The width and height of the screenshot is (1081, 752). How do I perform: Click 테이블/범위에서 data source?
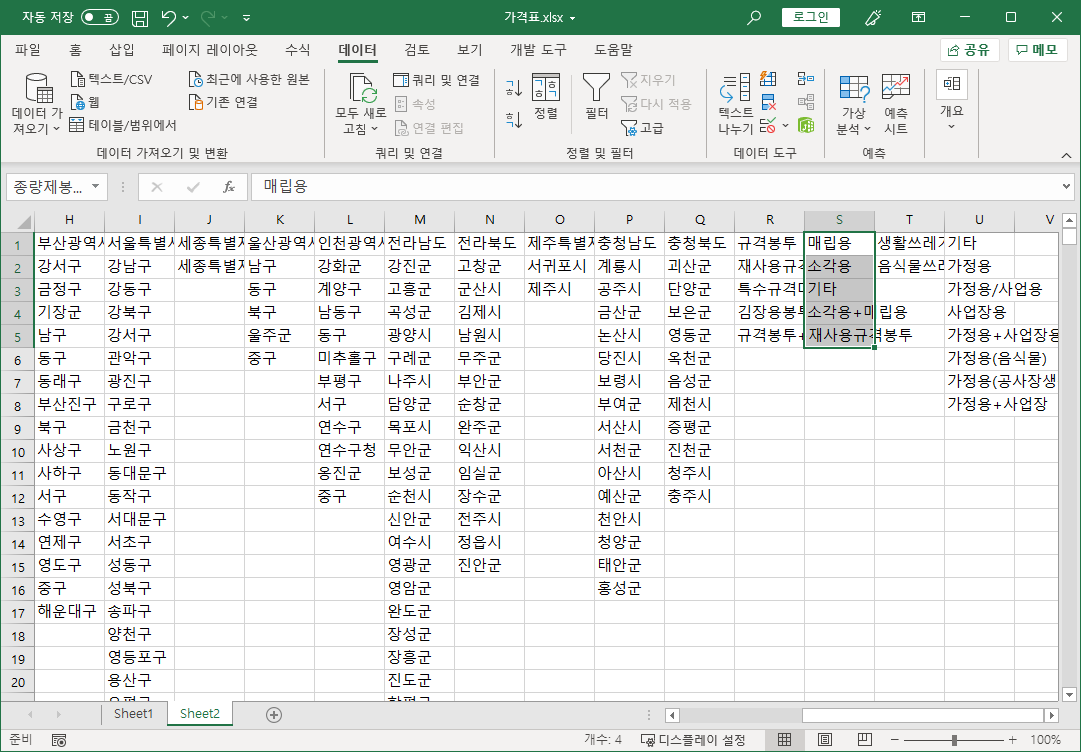click(x=123, y=125)
